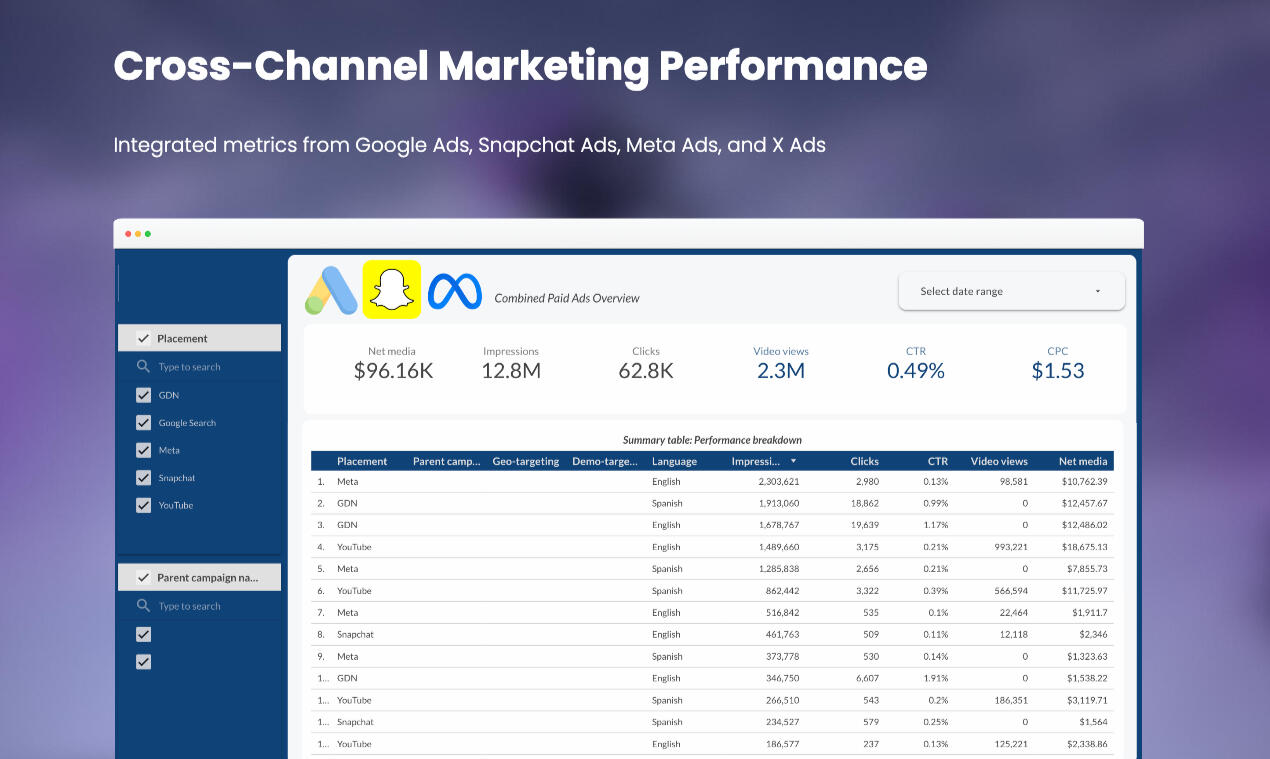Image resolution: width=1270 pixels, height=759 pixels.
Task: Toggle the Placement select-all checkmark
Action: click(144, 337)
